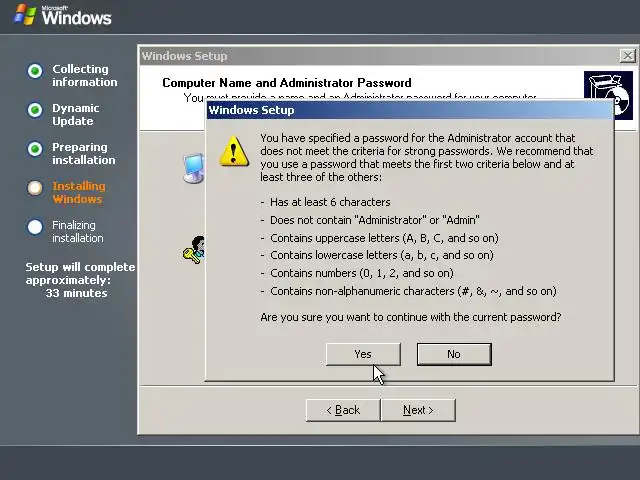Viewport: 640px width, 480px height.
Task: Go to previous step with Back button
Action: tap(343, 410)
